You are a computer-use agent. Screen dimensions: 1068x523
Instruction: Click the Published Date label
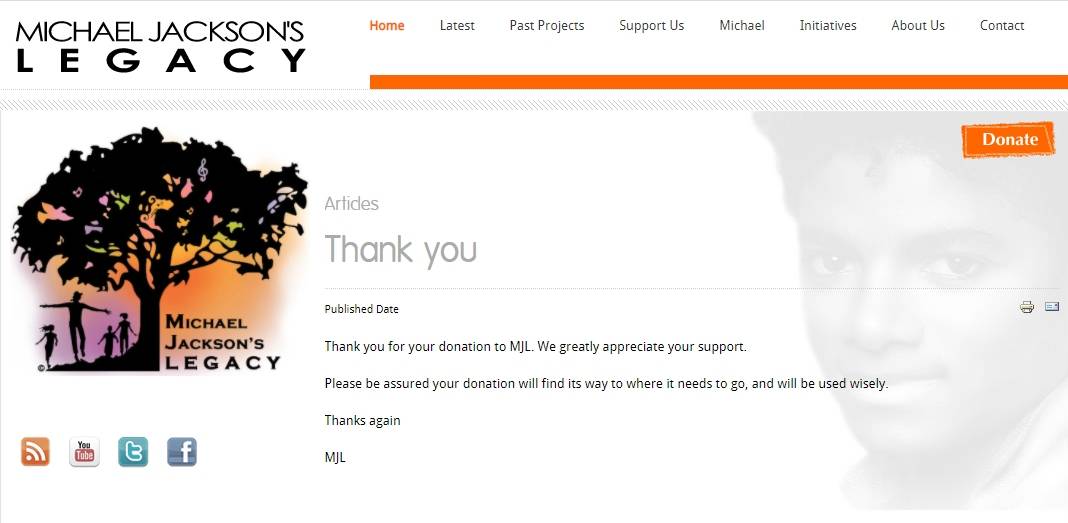[362, 309]
